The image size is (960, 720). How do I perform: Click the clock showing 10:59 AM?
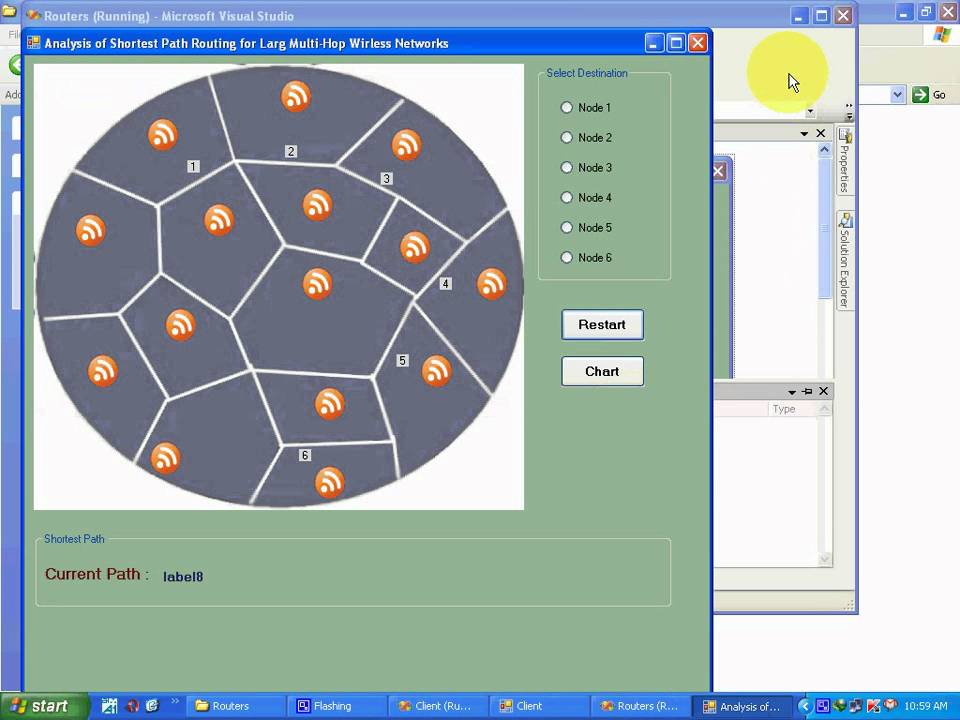(x=925, y=707)
